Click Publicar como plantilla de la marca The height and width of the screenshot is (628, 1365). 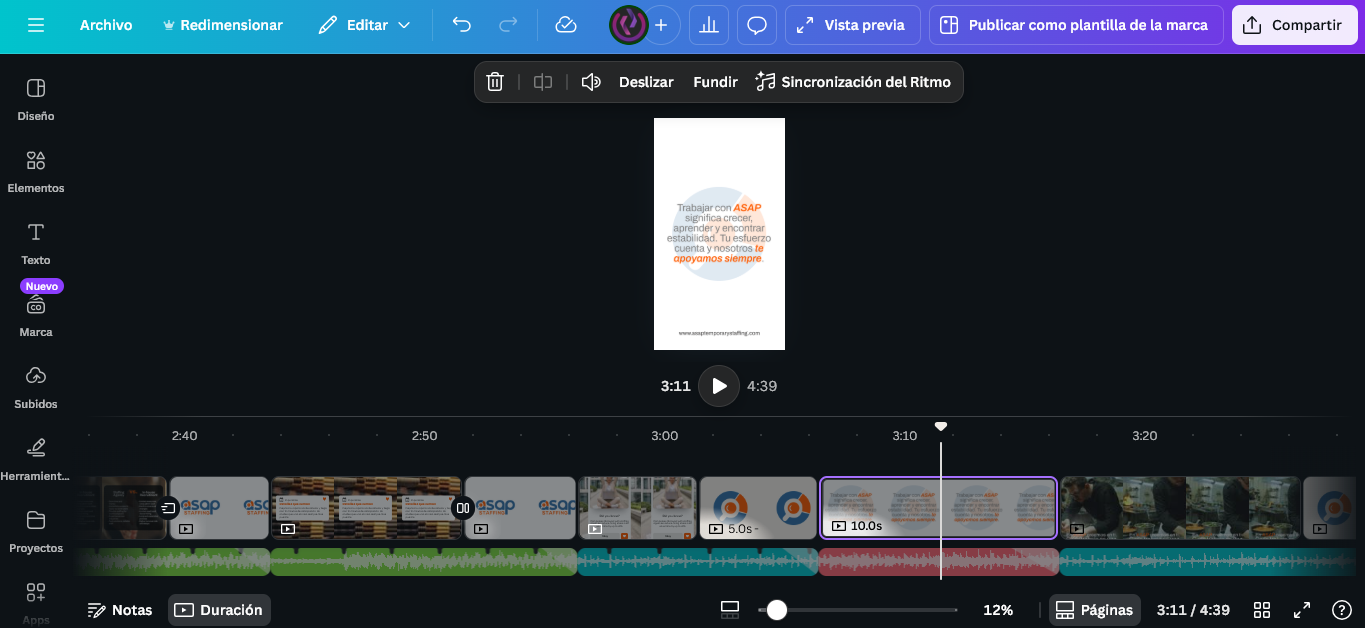(x=1075, y=25)
